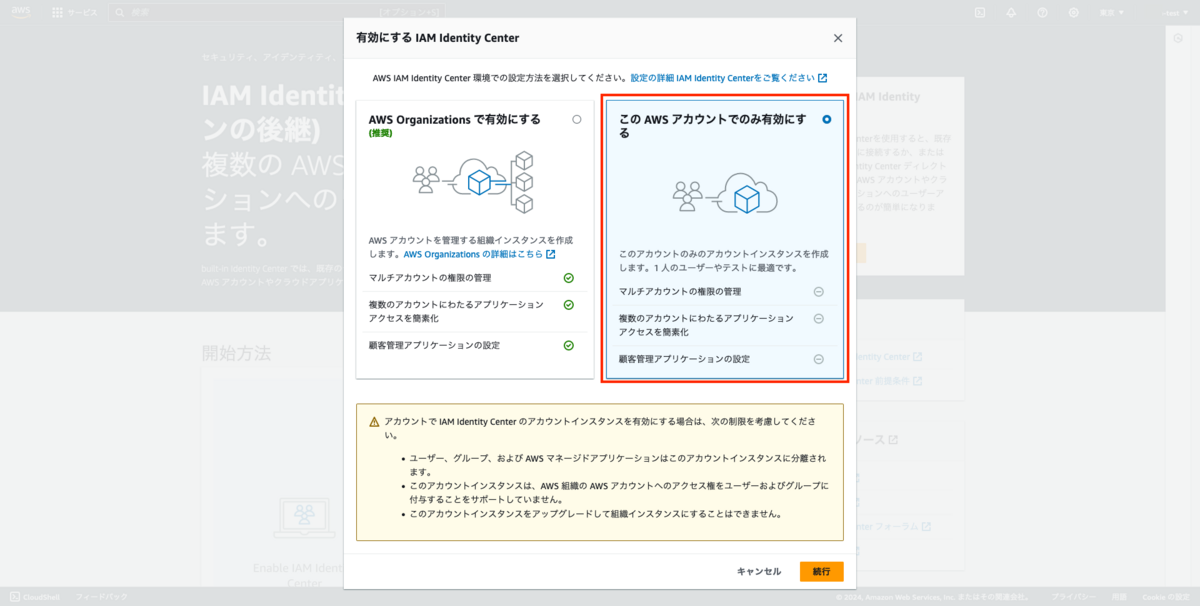The width and height of the screenshot is (1200, 606).
Task: Click the 開始方法 heading in background page
Action: tap(236, 353)
